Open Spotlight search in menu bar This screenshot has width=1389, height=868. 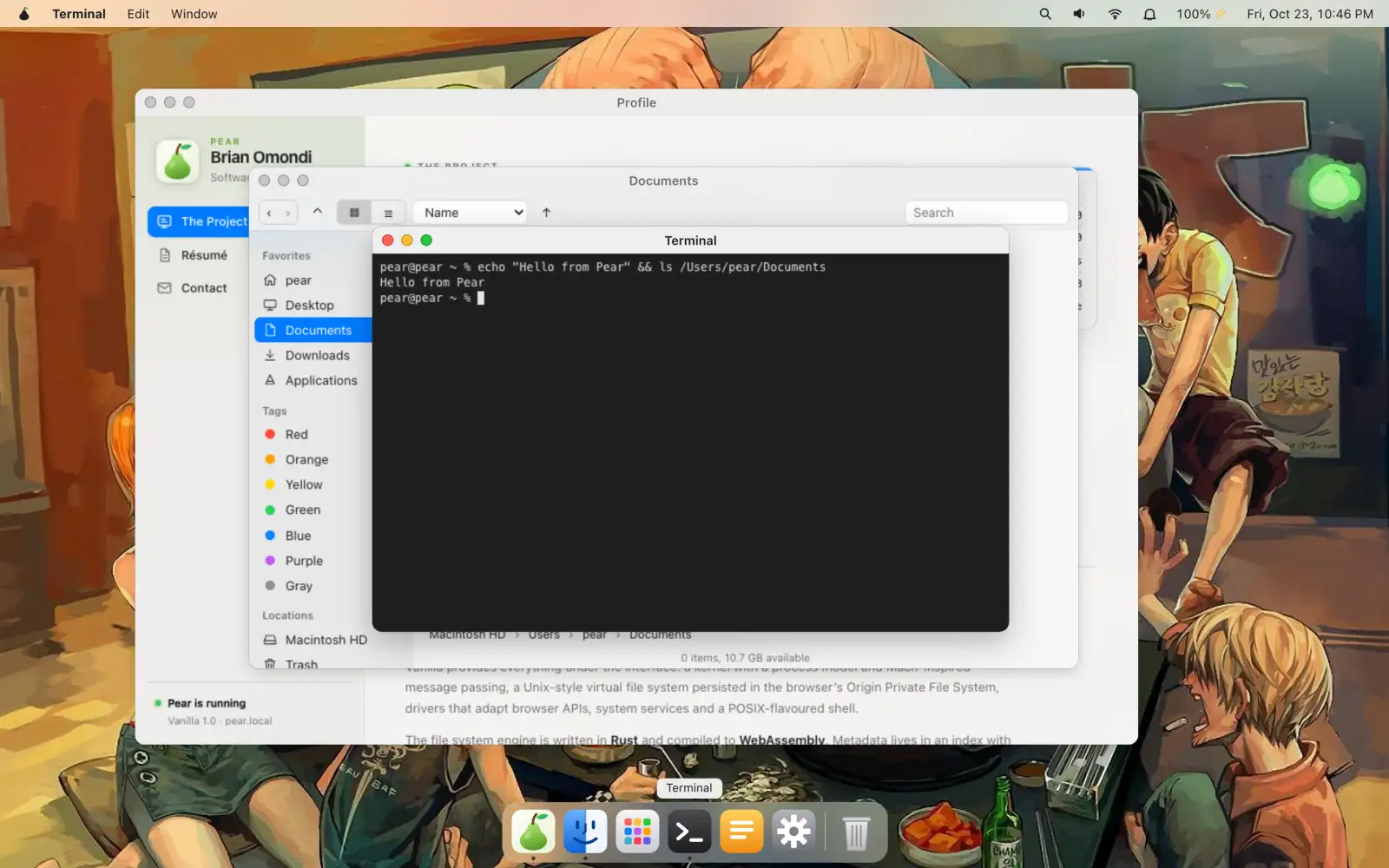1045,14
